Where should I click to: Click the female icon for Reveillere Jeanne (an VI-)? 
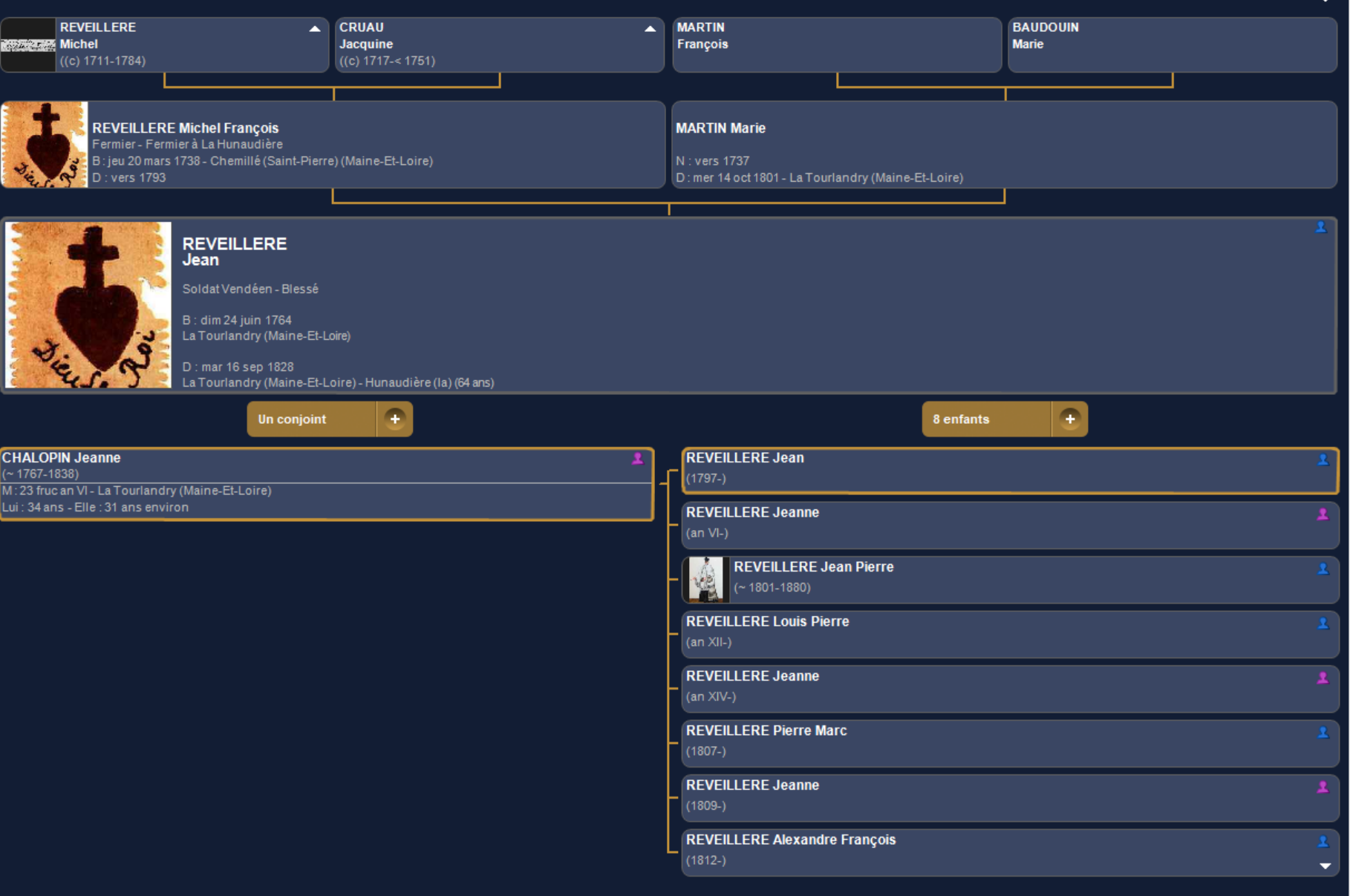[1323, 514]
